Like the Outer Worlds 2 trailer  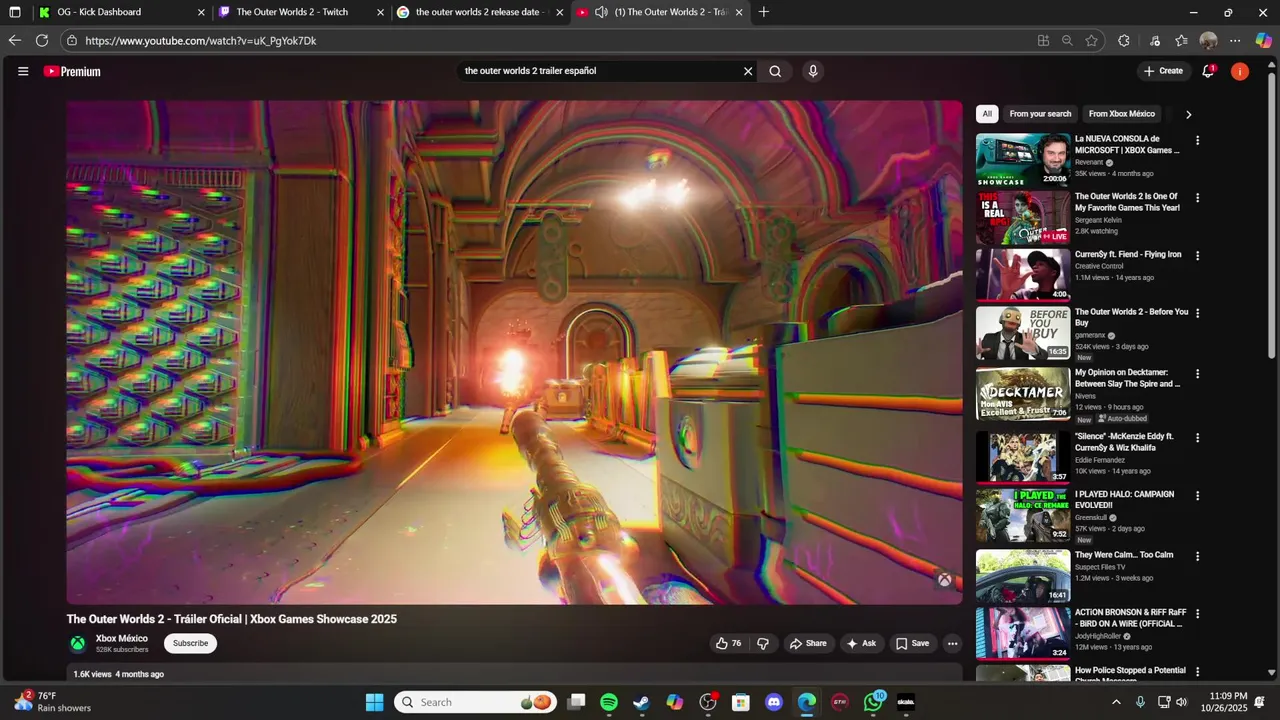pyautogui.click(x=728, y=644)
